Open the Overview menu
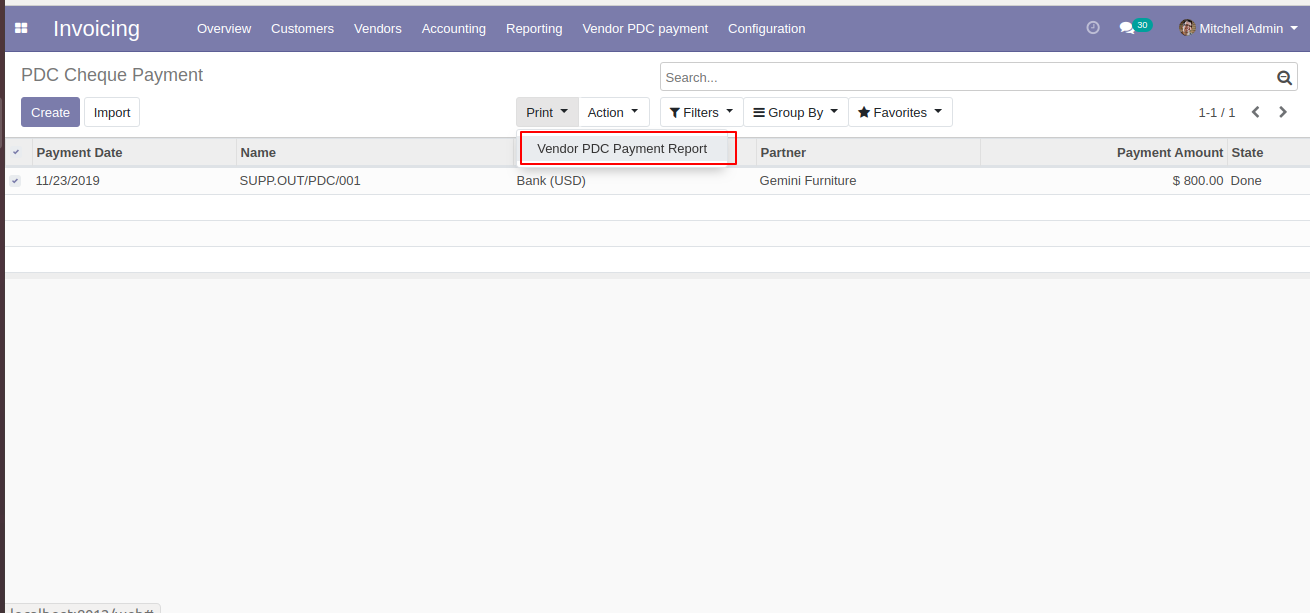The image size is (1310, 613). tap(224, 28)
